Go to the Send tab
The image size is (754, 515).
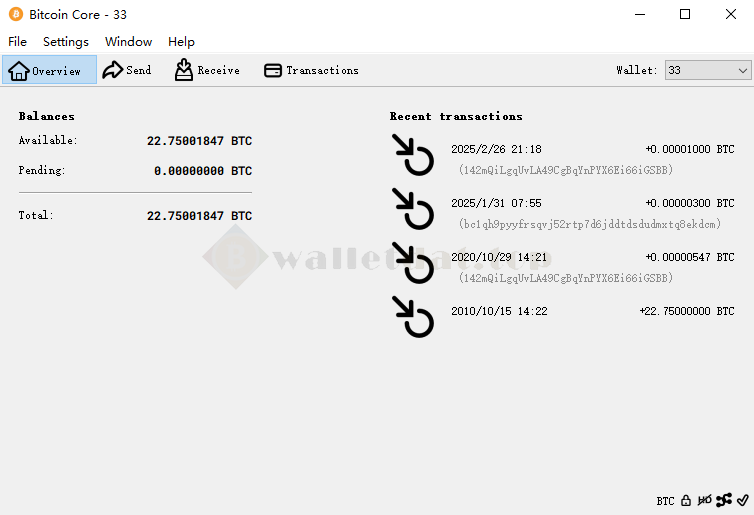coord(127,70)
